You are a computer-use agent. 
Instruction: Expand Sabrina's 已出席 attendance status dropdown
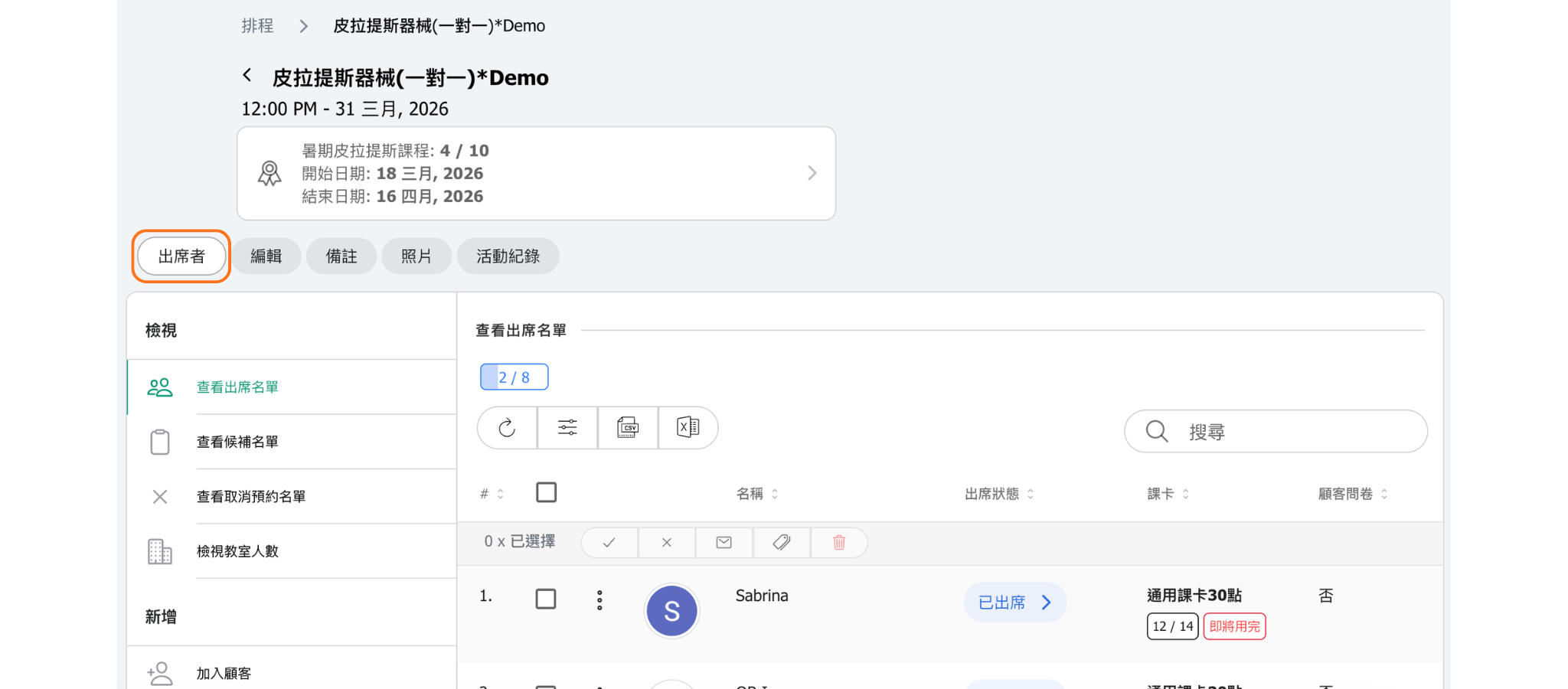click(1014, 602)
